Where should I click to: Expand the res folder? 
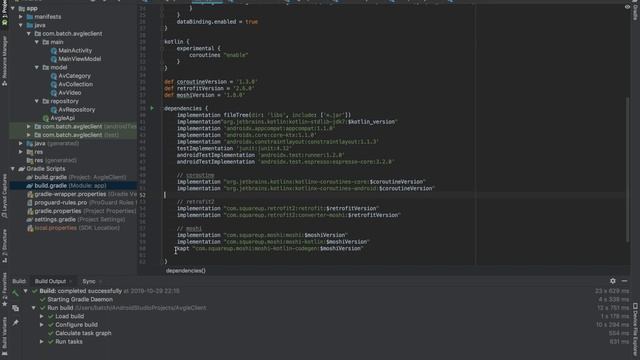[21, 152]
